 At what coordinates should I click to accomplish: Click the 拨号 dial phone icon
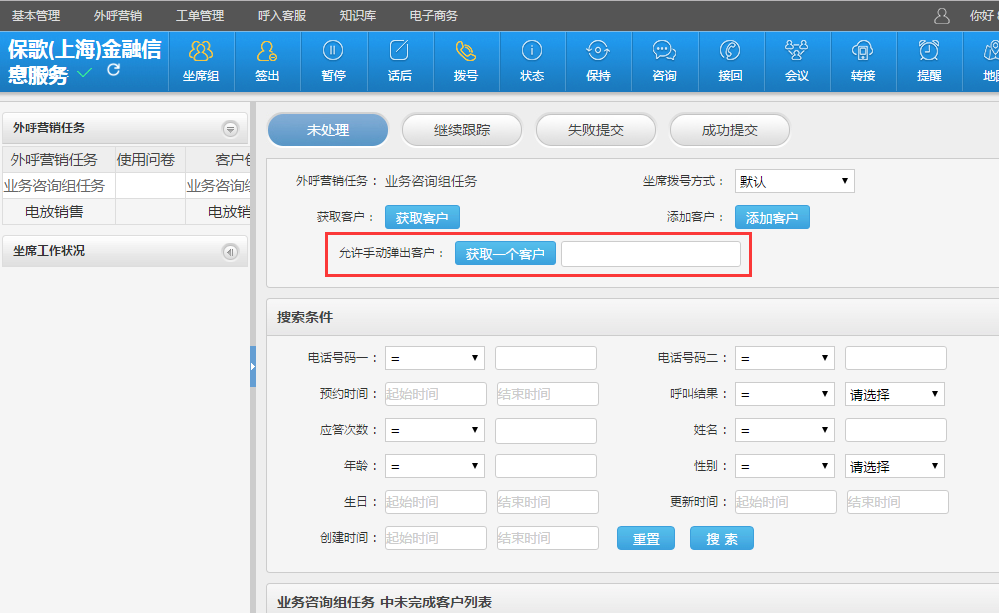pos(465,52)
